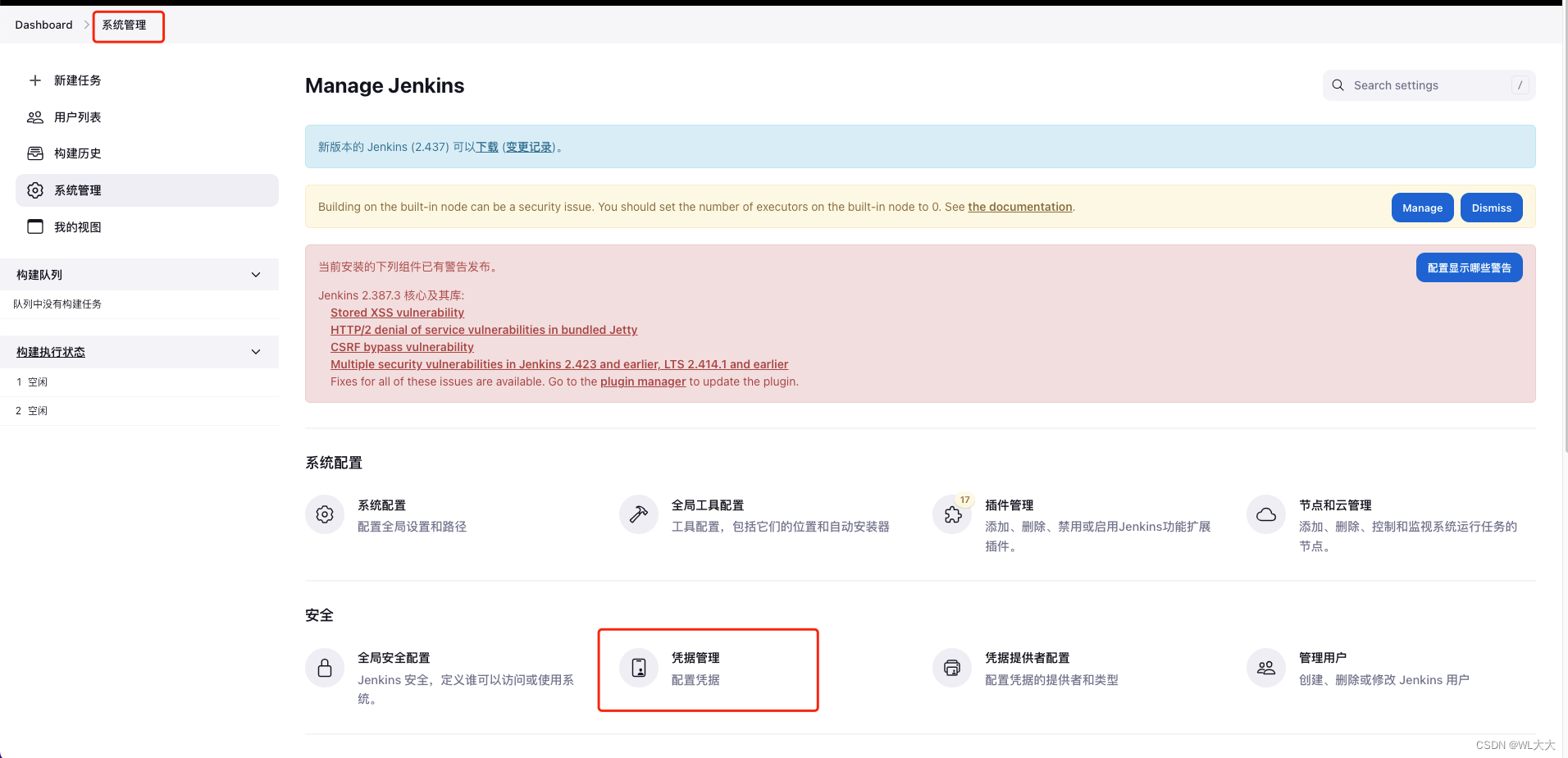Click the plus icon for 新建任务
Image resolution: width=1568 pixels, height=758 pixels.
(x=35, y=80)
